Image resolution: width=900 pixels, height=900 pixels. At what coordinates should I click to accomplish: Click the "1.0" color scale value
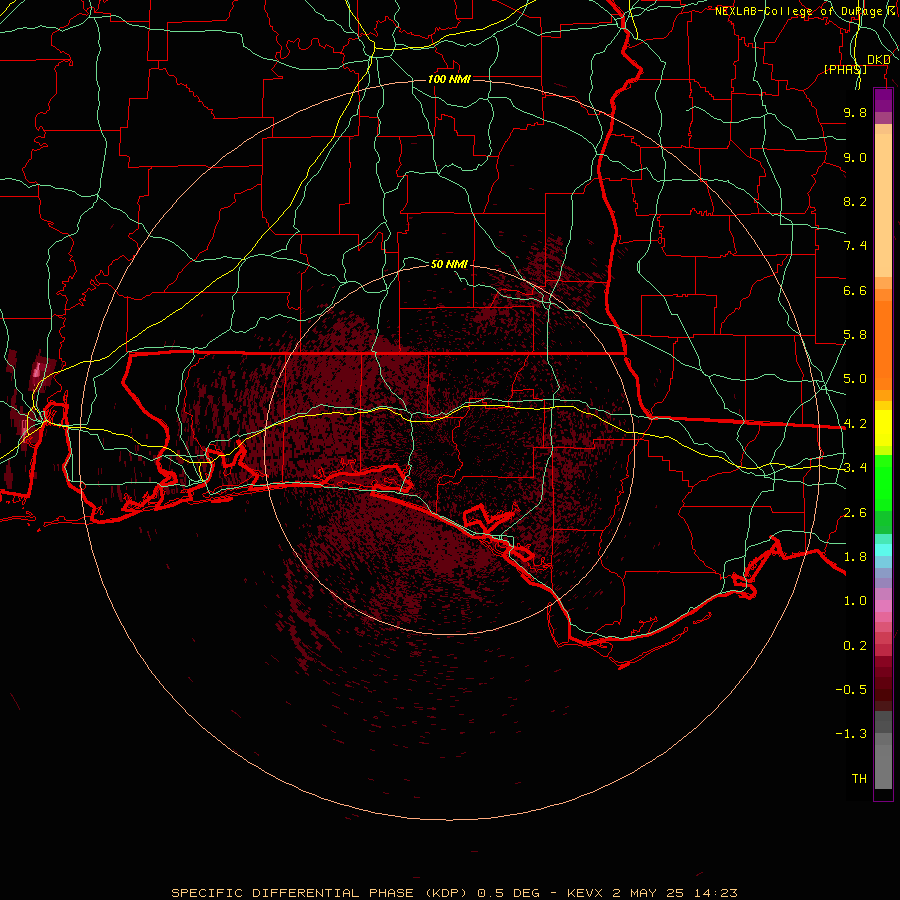tap(855, 601)
